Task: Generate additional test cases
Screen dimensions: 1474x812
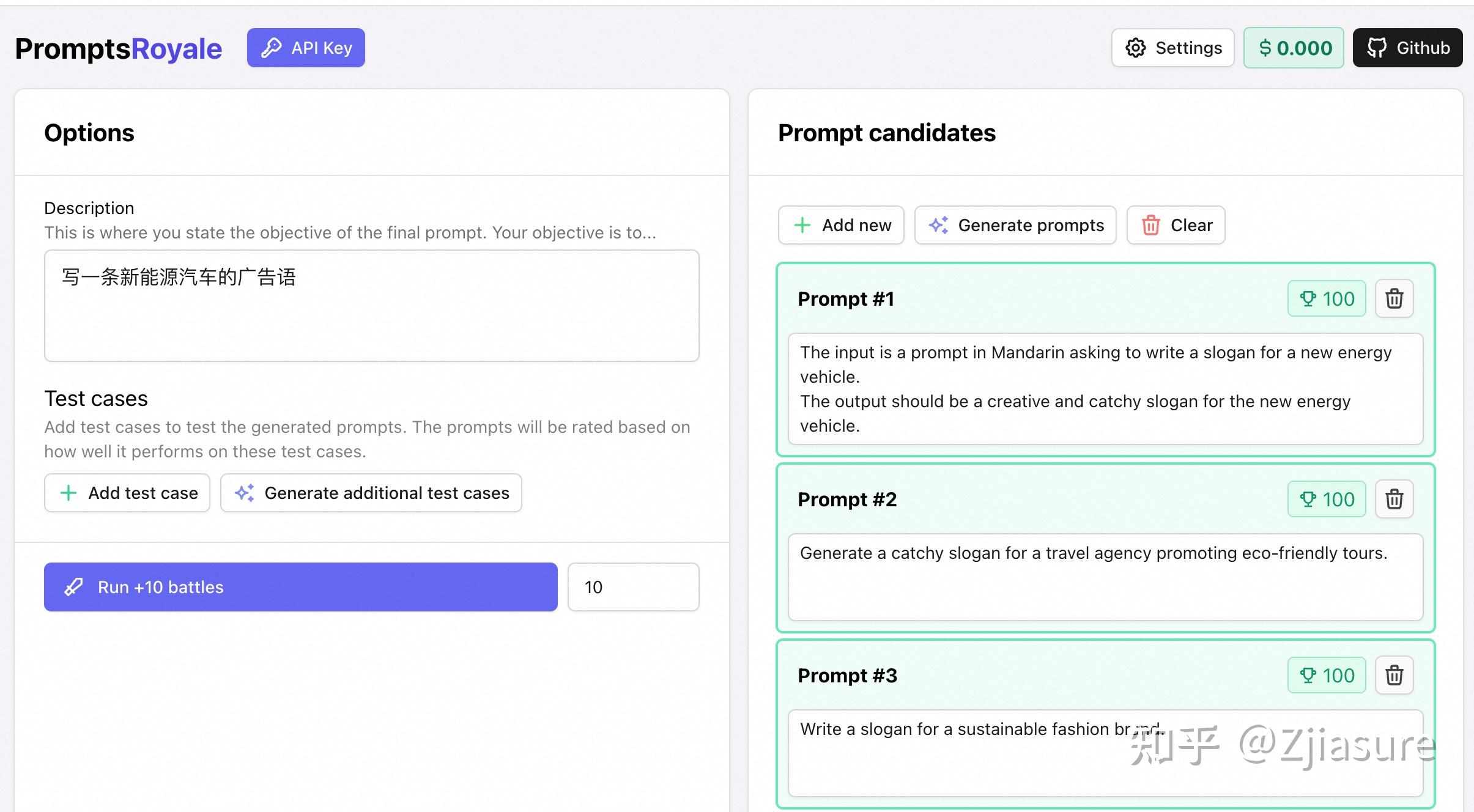Action: pos(371,493)
